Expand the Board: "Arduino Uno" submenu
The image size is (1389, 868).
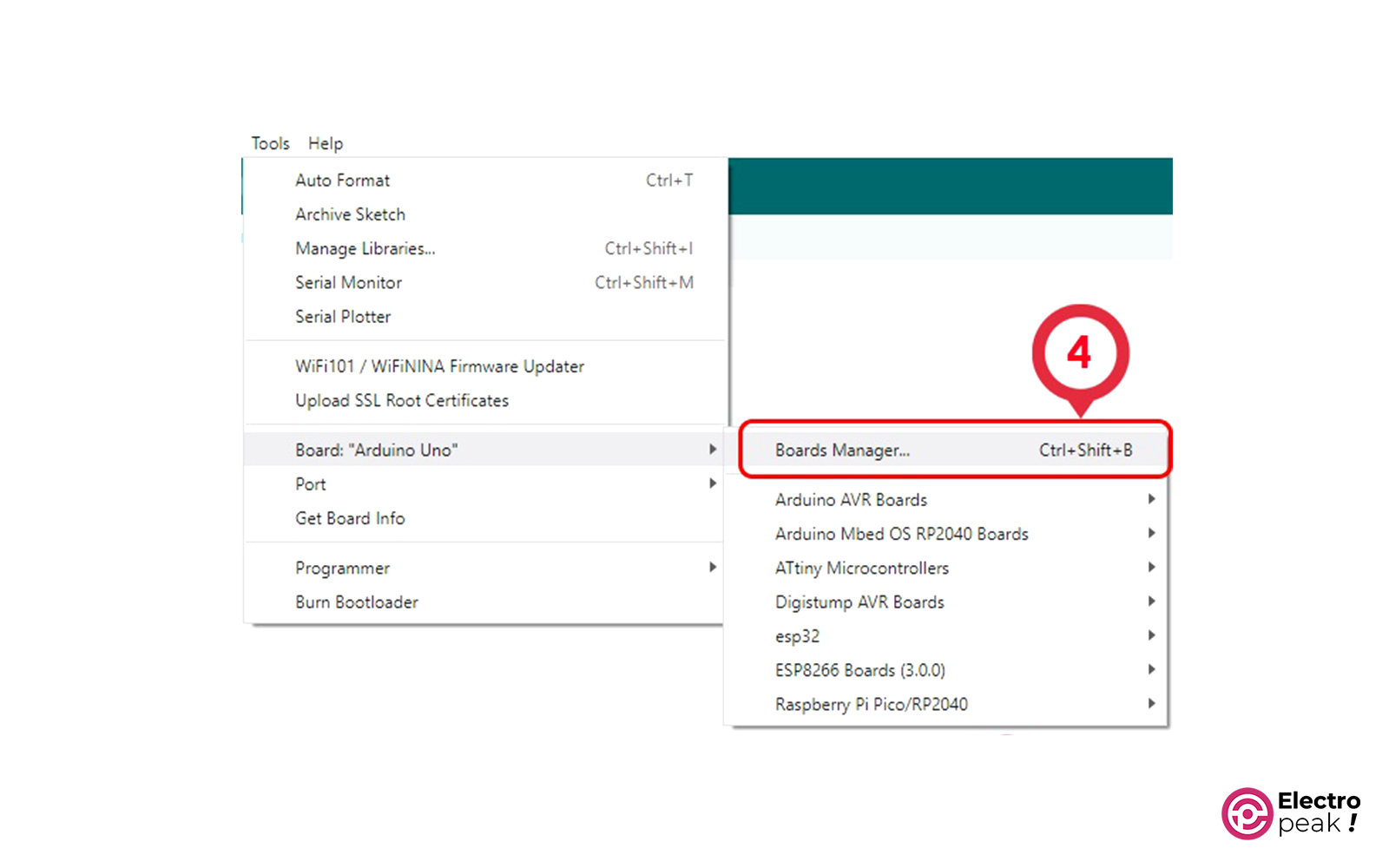click(x=377, y=450)
